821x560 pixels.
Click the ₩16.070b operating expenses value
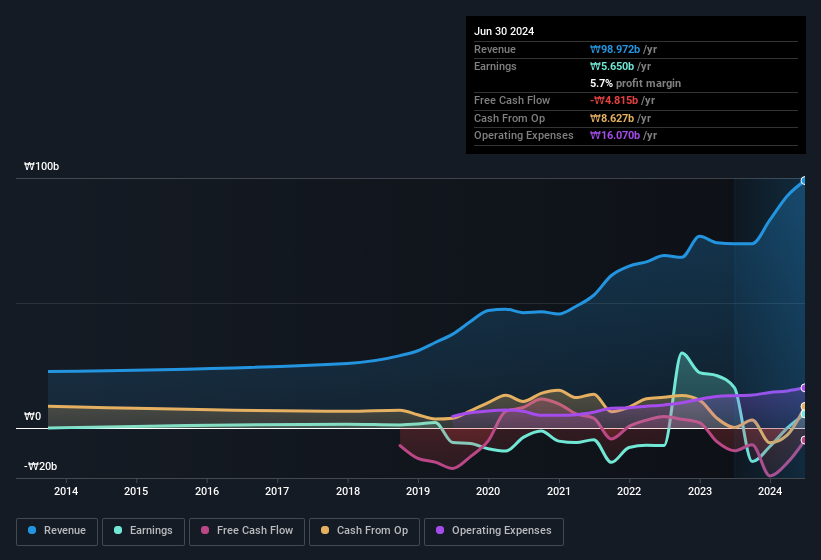615,135
